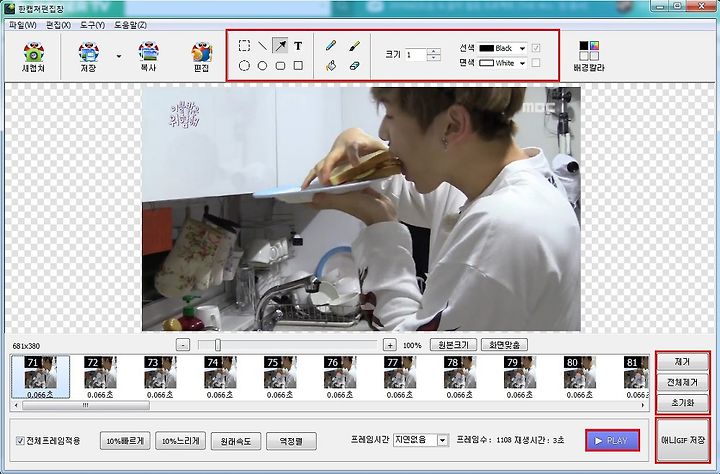This screenshot has height=474, width=720.
Task: Click the 초기화 reset button
Action: (683, 403)
